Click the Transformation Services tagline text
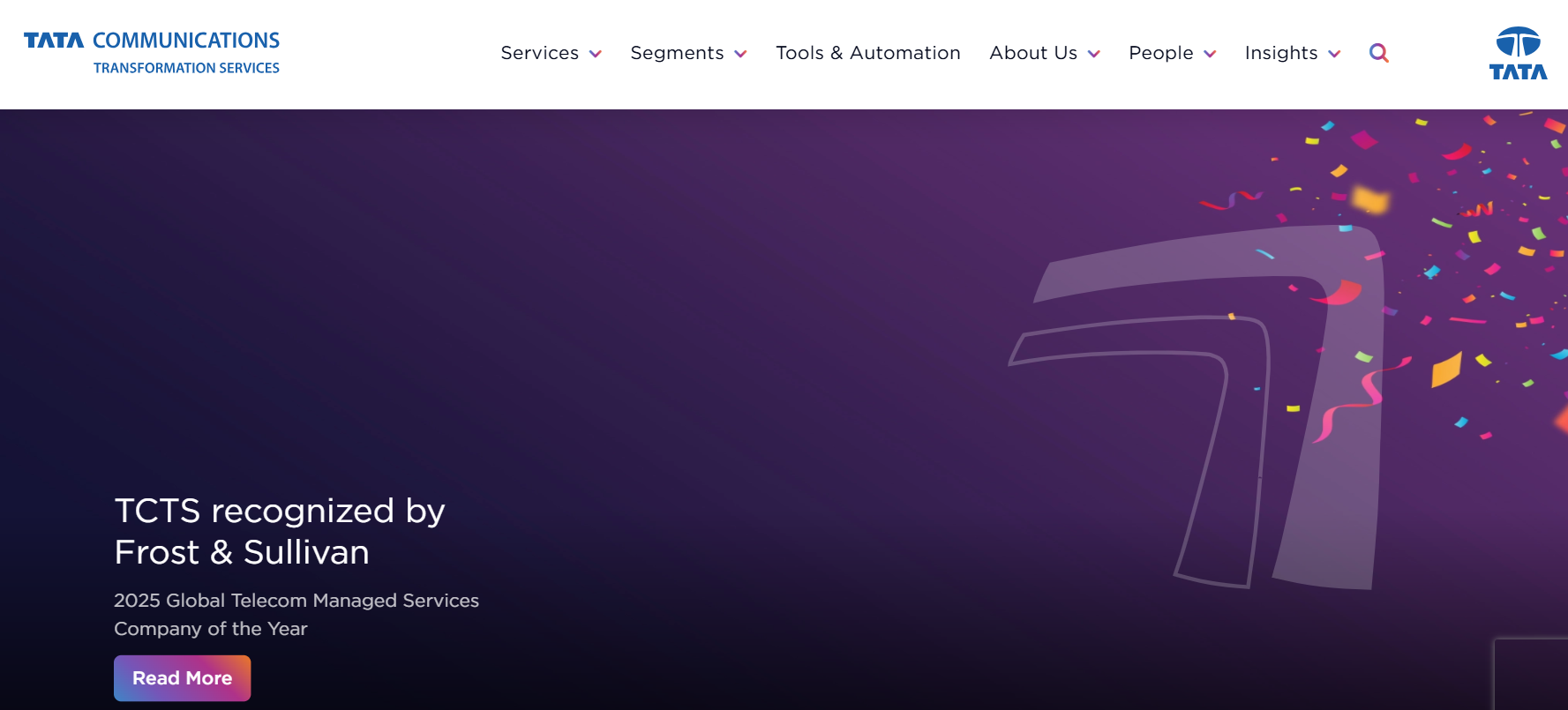1568x710 pixels. click(x=186, y=68)
